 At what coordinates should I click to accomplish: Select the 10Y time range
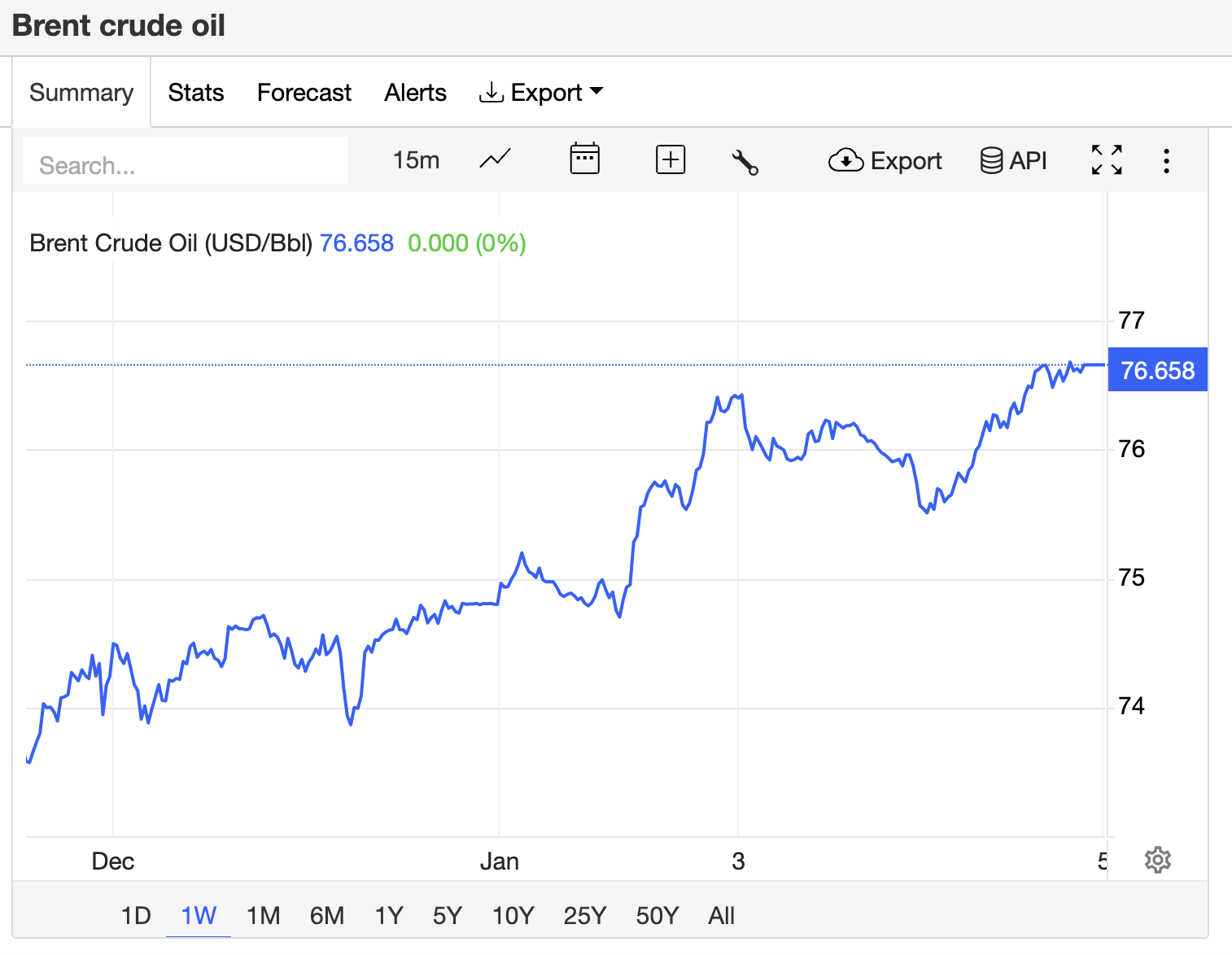click(513, 916)
